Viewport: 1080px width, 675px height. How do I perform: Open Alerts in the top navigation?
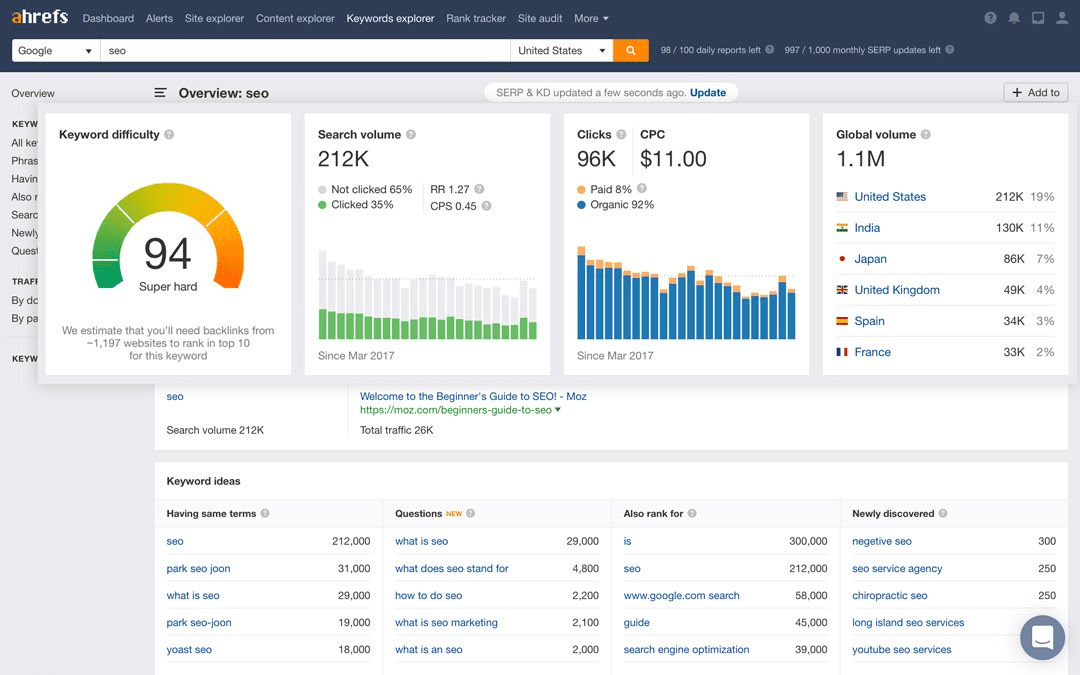[159, 19]
